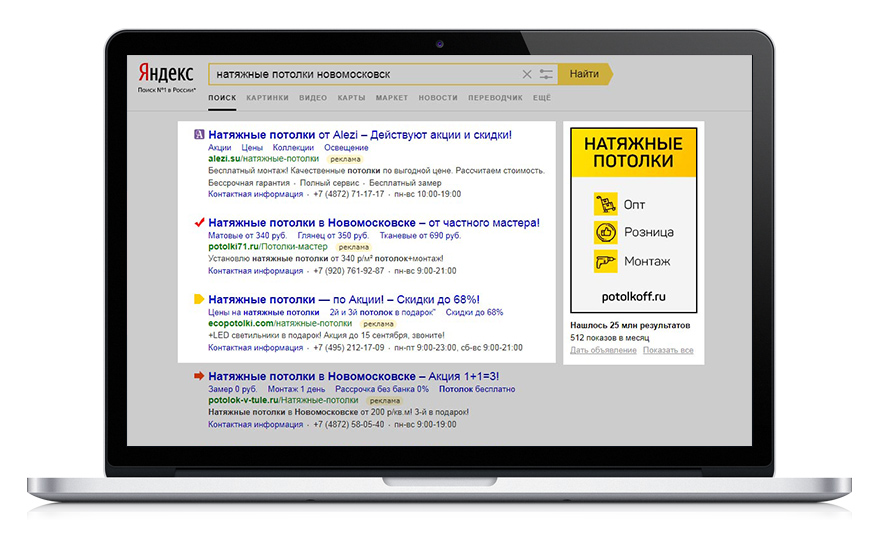Open the Маркет tab
The width and height of the screenshot is (881, 535).
(392, 98)
